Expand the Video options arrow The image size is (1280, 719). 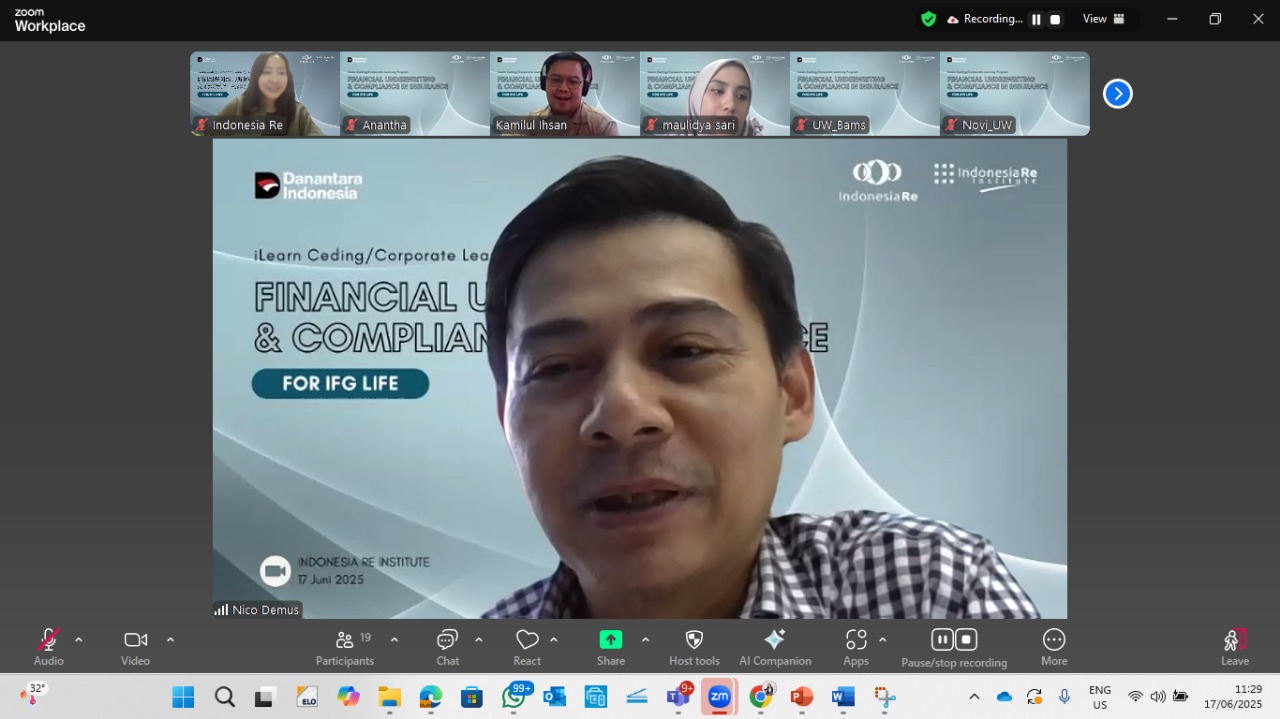coord(170,640)
